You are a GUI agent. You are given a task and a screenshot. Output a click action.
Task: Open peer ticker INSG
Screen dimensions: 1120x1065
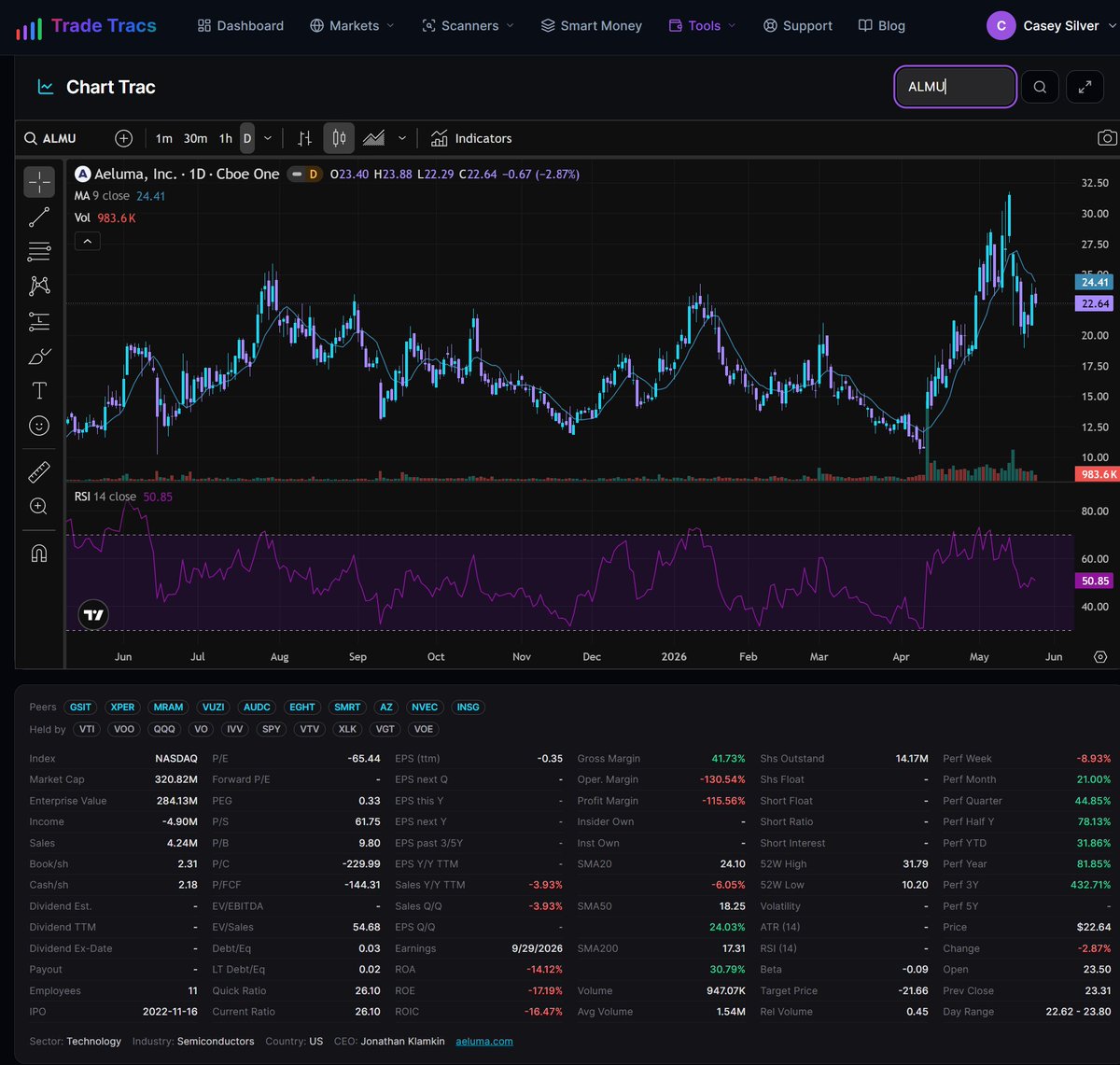pos(468,708)
